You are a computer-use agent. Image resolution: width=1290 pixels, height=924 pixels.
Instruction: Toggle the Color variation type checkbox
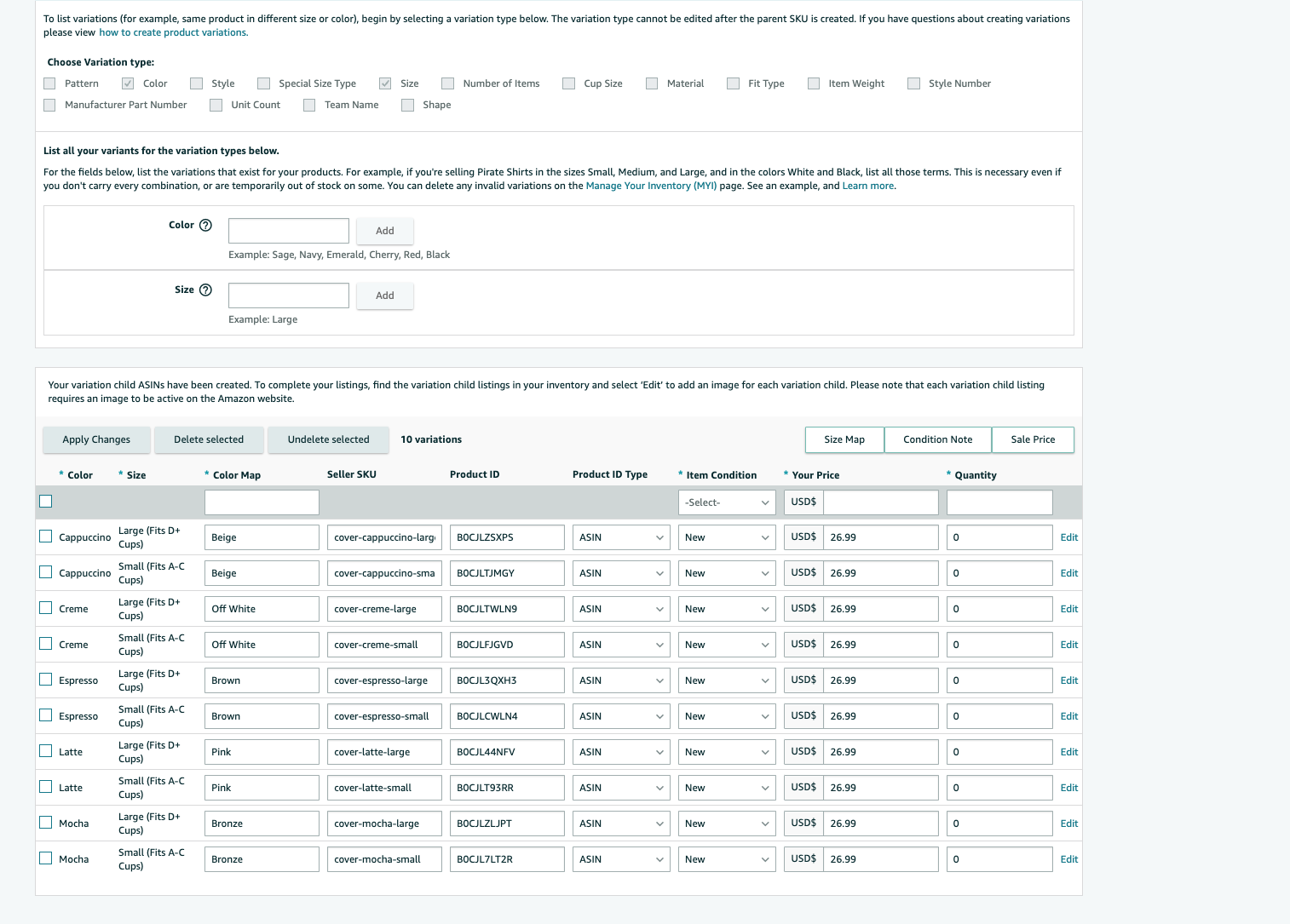(x=128, y=83)
